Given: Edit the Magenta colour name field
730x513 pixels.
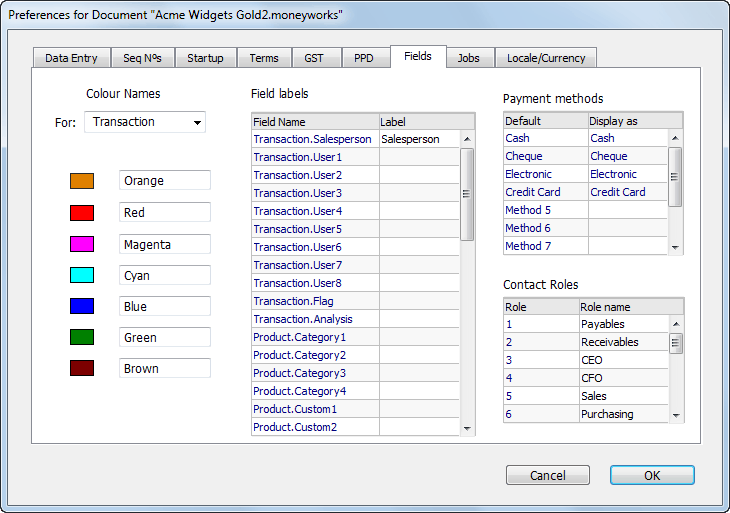Looking at the screenshot, I should pos(165,244).
